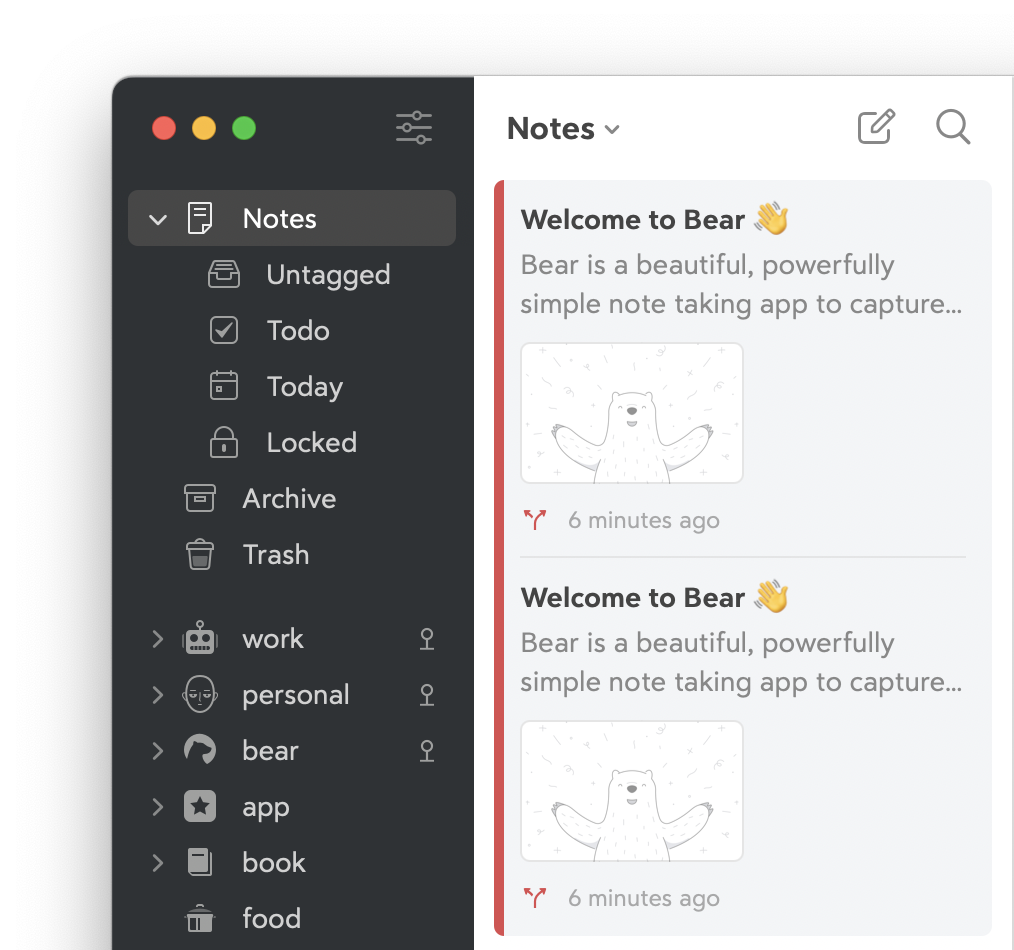Click the food tag pot icon
This screenshot has width=1014, height=950.
point(200,919)
